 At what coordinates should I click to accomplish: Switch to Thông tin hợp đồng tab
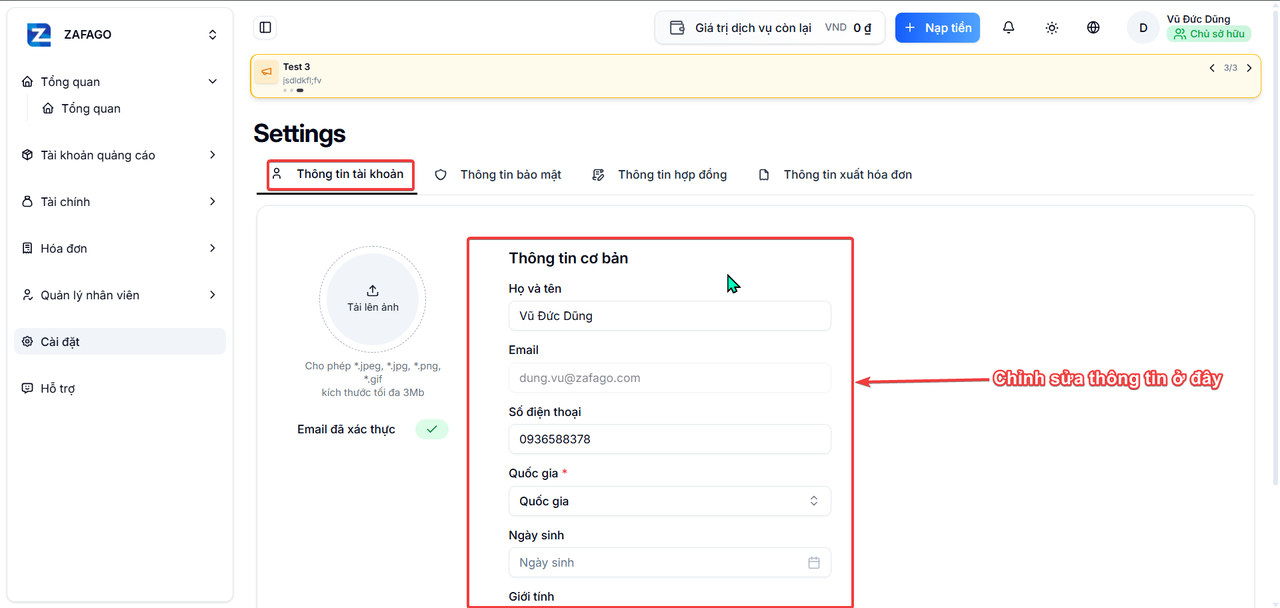tap(659, 174)
